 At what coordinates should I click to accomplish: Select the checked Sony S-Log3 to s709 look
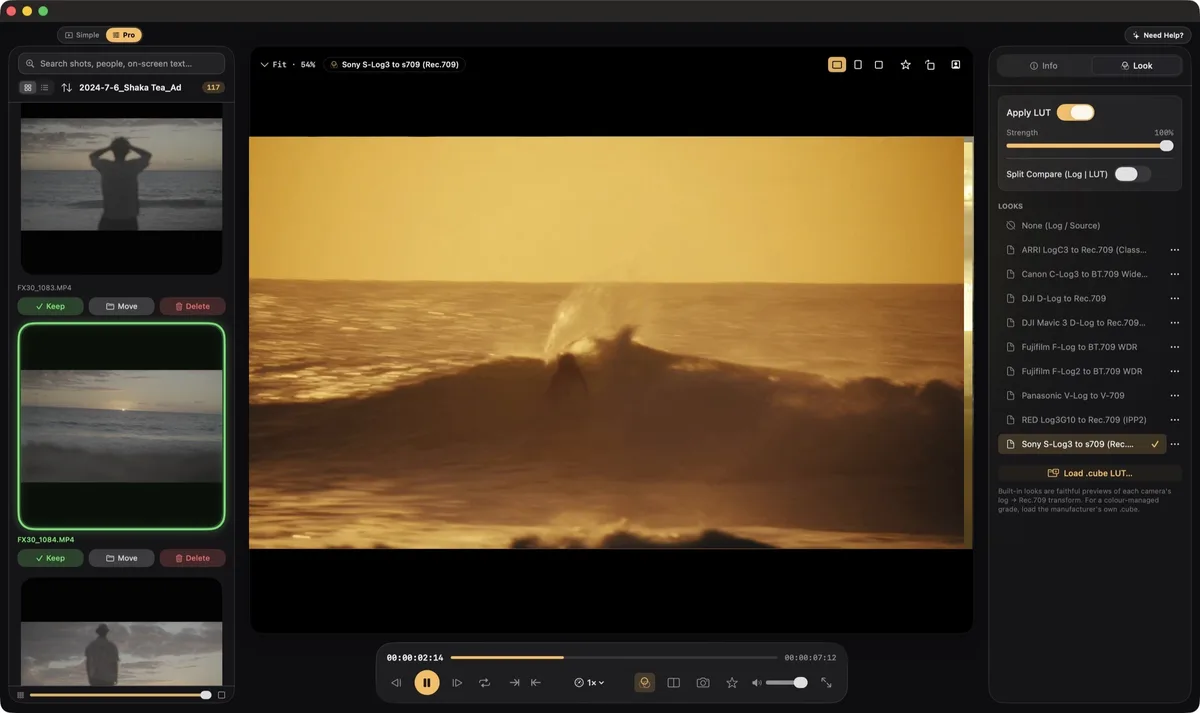click(1082, 444)
